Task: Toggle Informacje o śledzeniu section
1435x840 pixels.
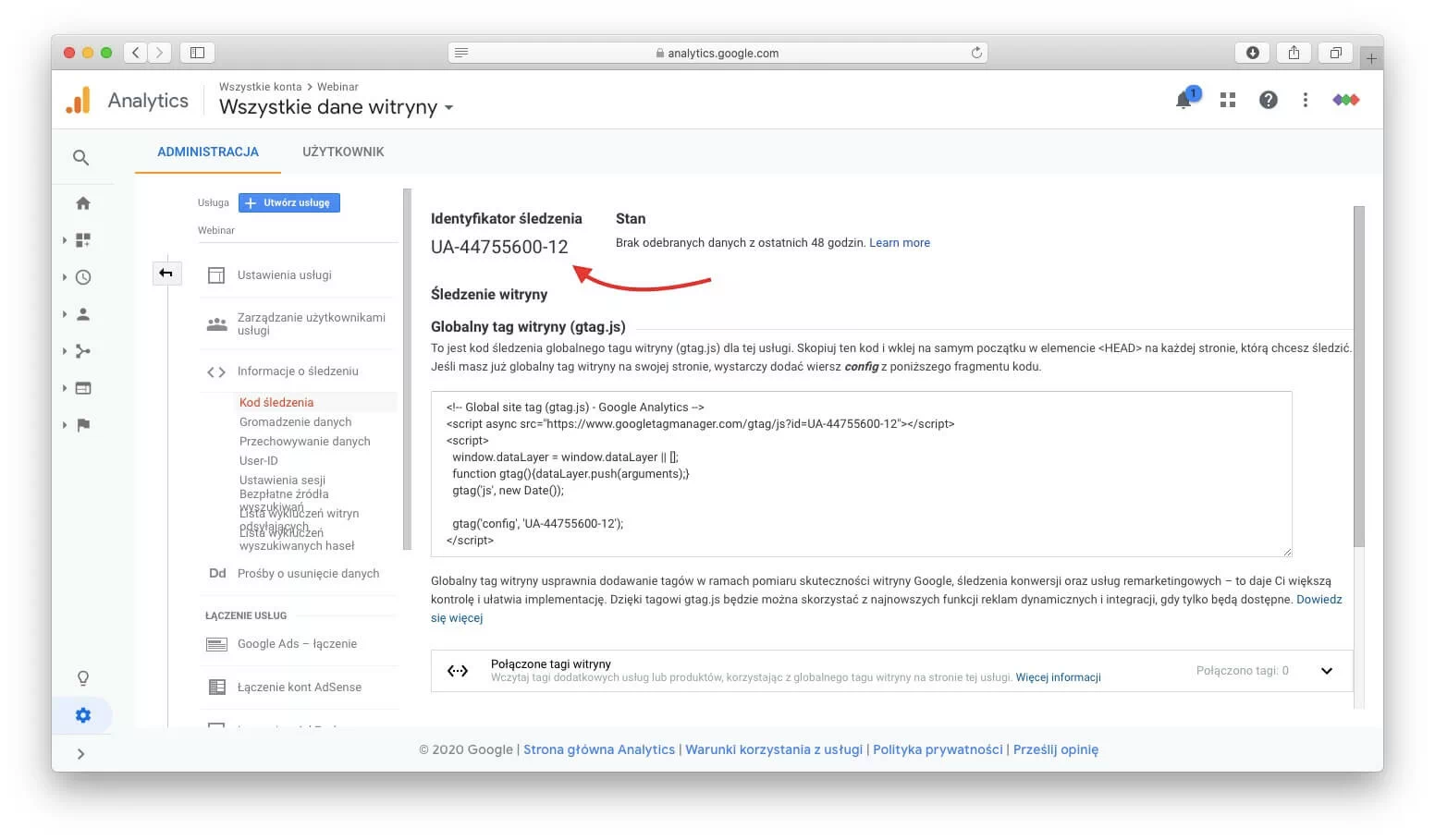Action: (x=296, y=371)
